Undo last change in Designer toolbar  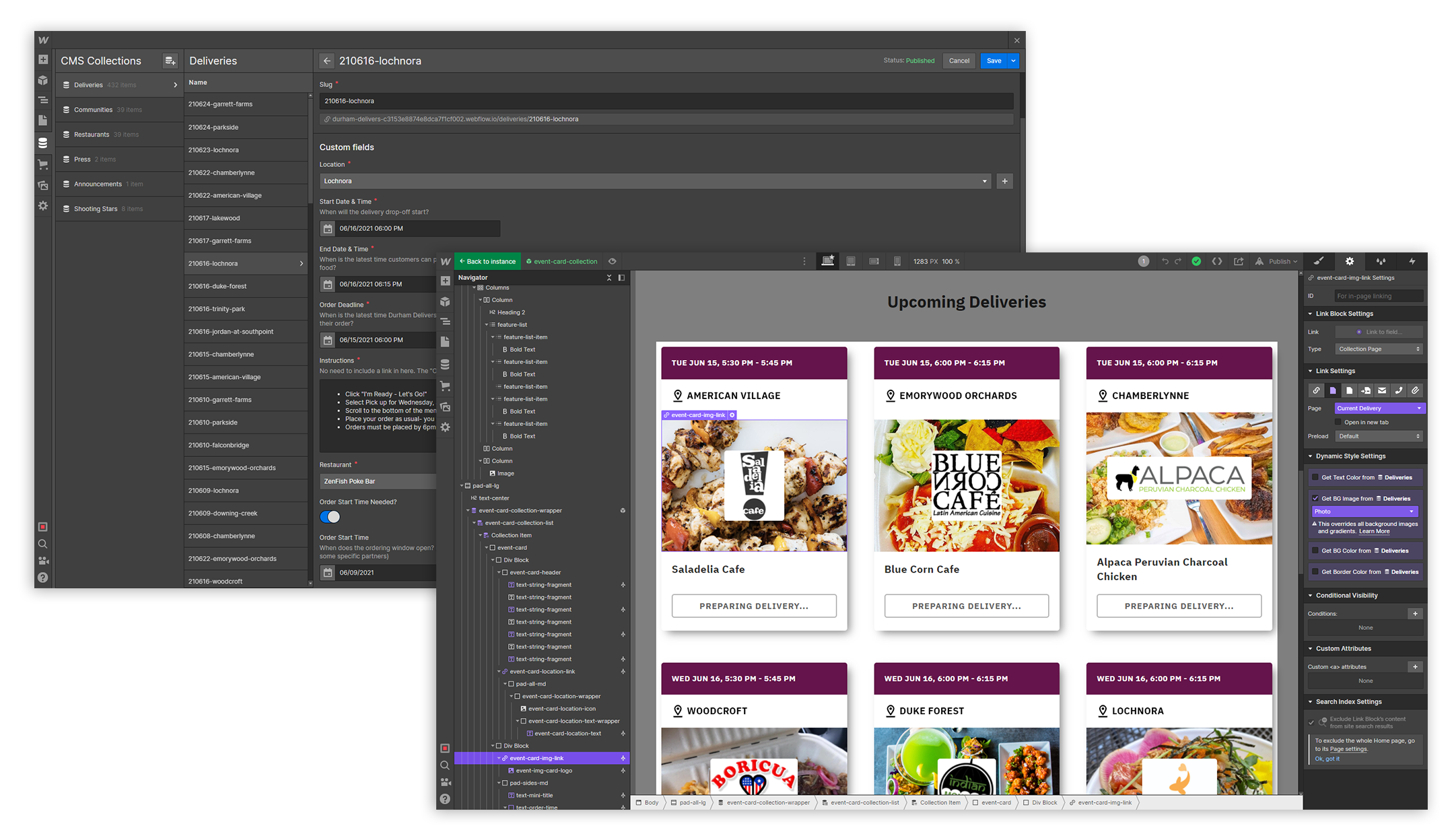pos(1165,261)
